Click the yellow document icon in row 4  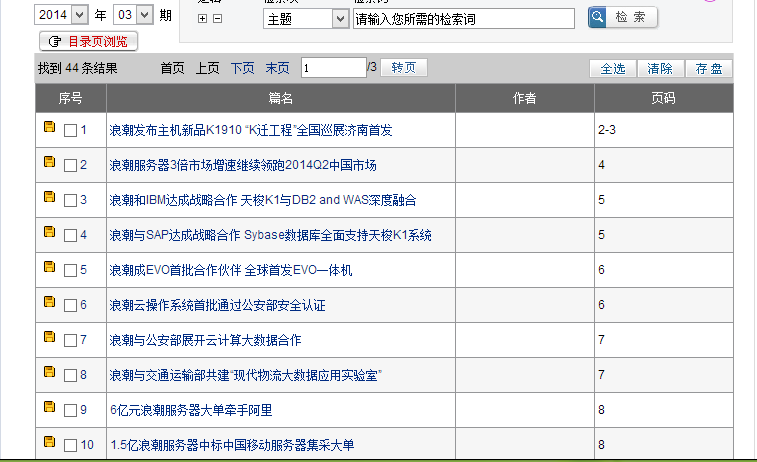[49, 232]
